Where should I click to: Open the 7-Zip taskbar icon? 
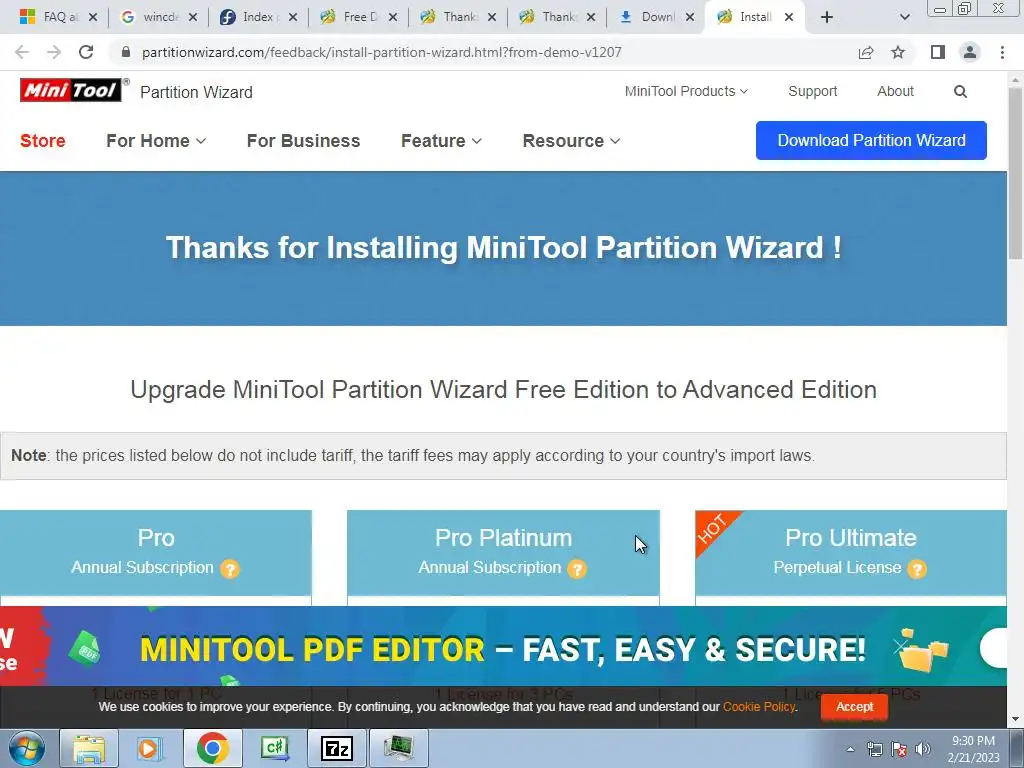point(337,748)
